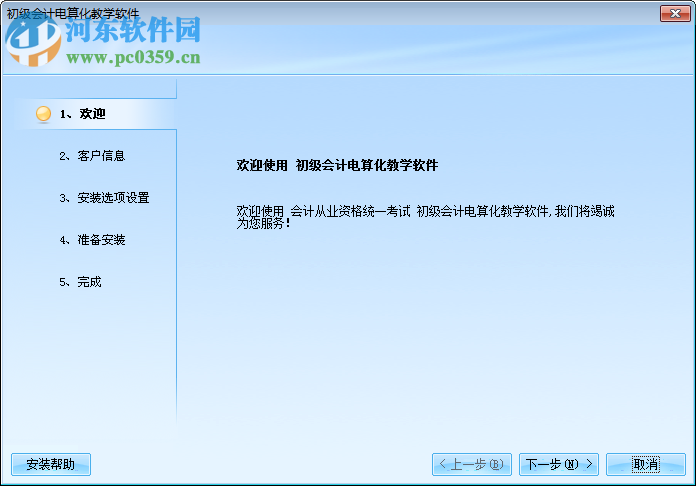Select step 5、完成 in the sidebar
696x486 pixels.
[80, 282]
